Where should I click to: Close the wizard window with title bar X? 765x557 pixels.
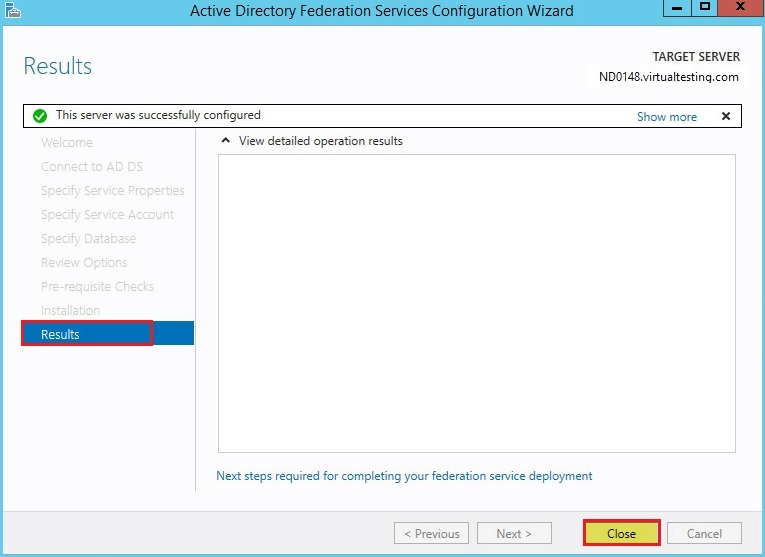(x=741, y=7)
